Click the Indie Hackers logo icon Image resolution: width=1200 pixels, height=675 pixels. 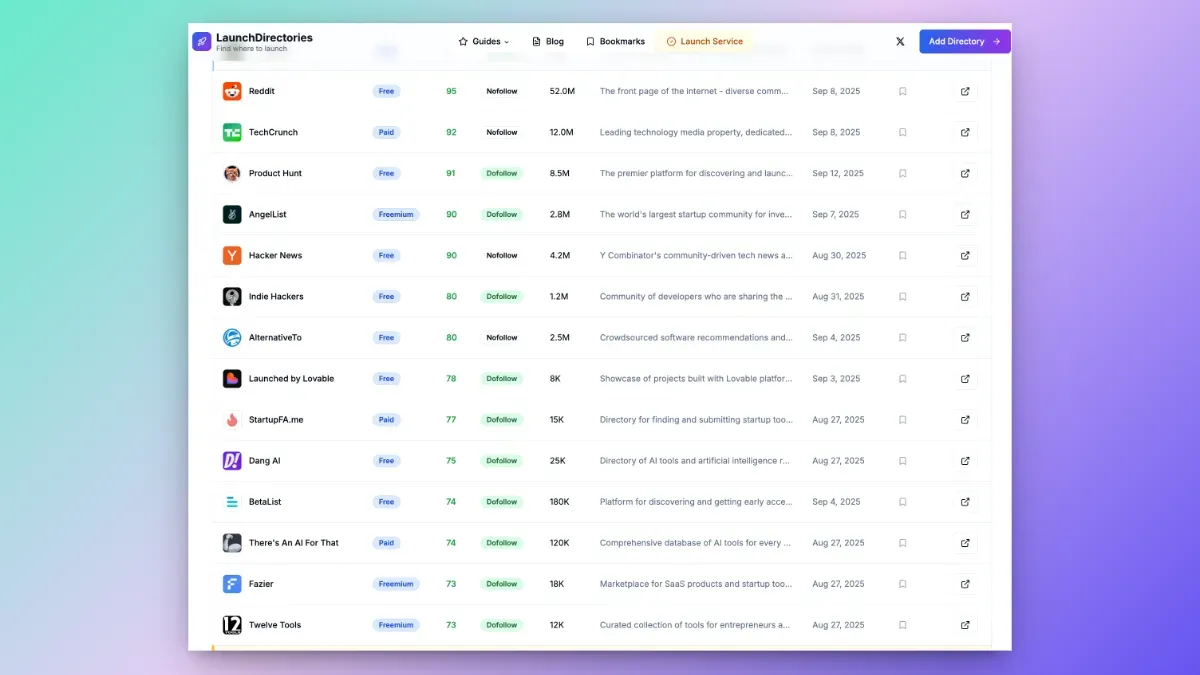pos(232,296)
